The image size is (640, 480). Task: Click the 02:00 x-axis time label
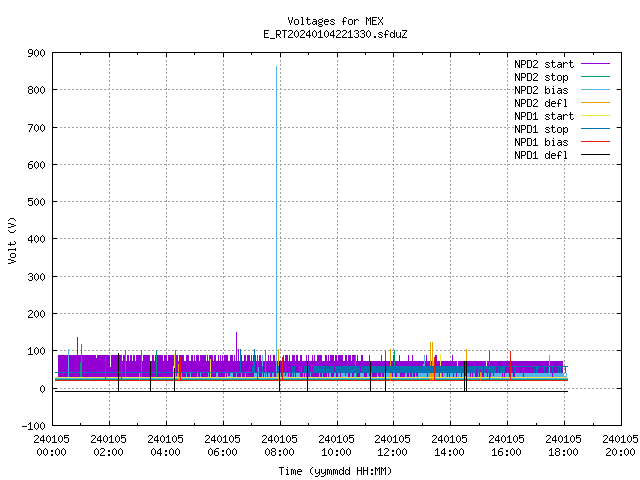pos(108,452)
